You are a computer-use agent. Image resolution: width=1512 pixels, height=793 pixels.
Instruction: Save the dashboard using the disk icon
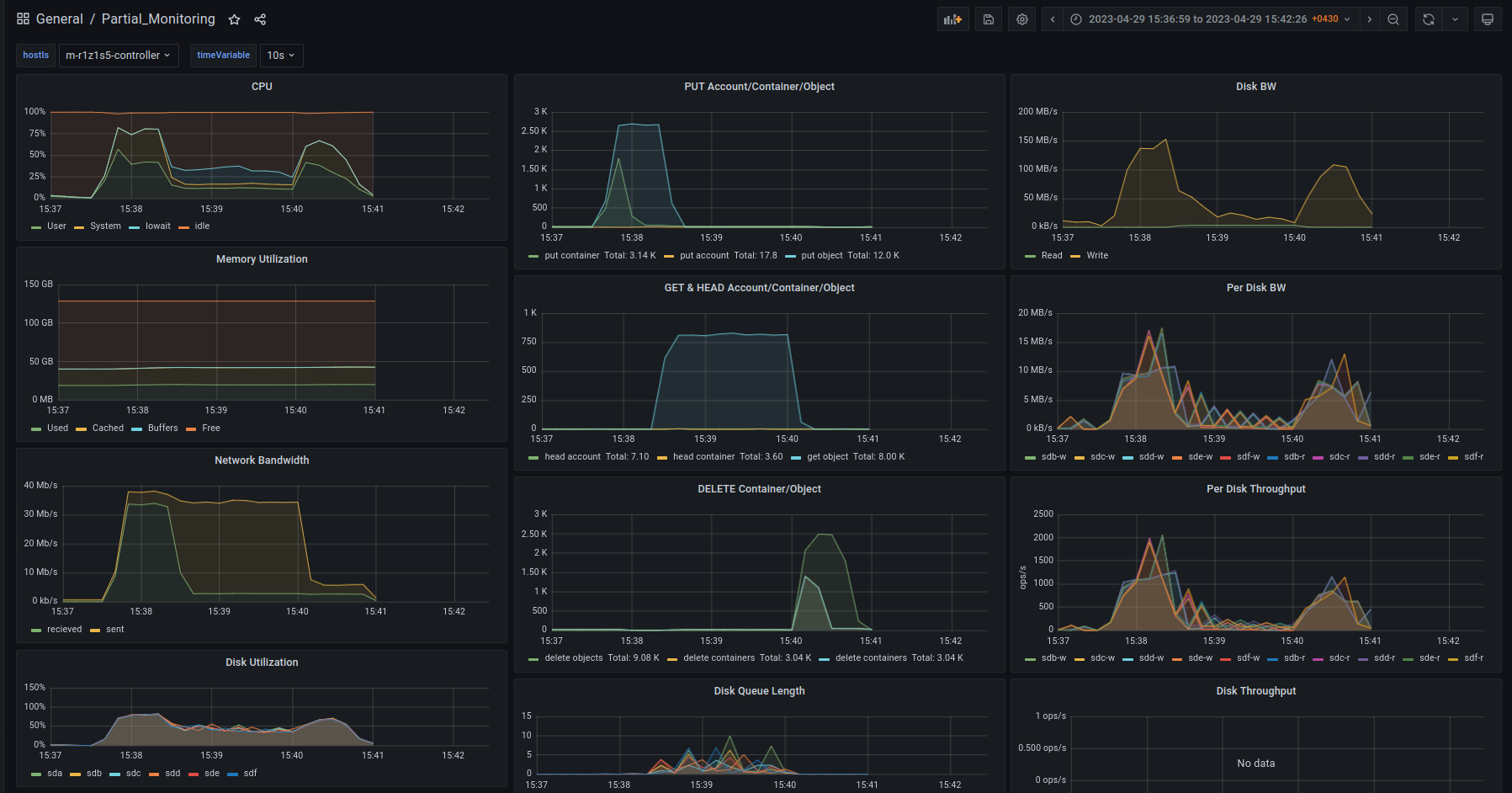[x=989, y=19]
